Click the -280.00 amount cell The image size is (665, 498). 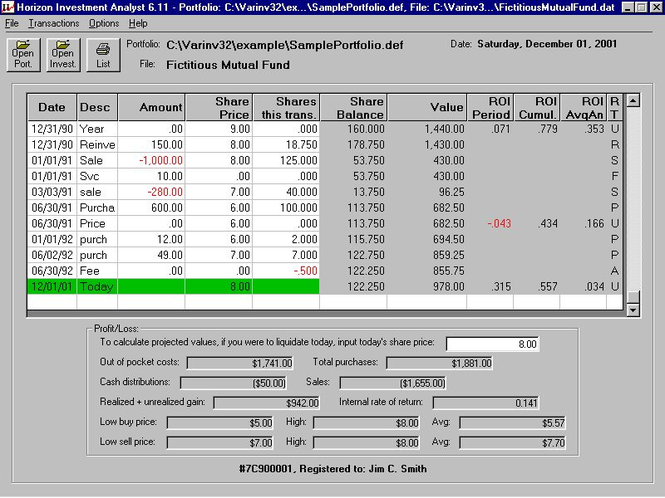(151, 192)
